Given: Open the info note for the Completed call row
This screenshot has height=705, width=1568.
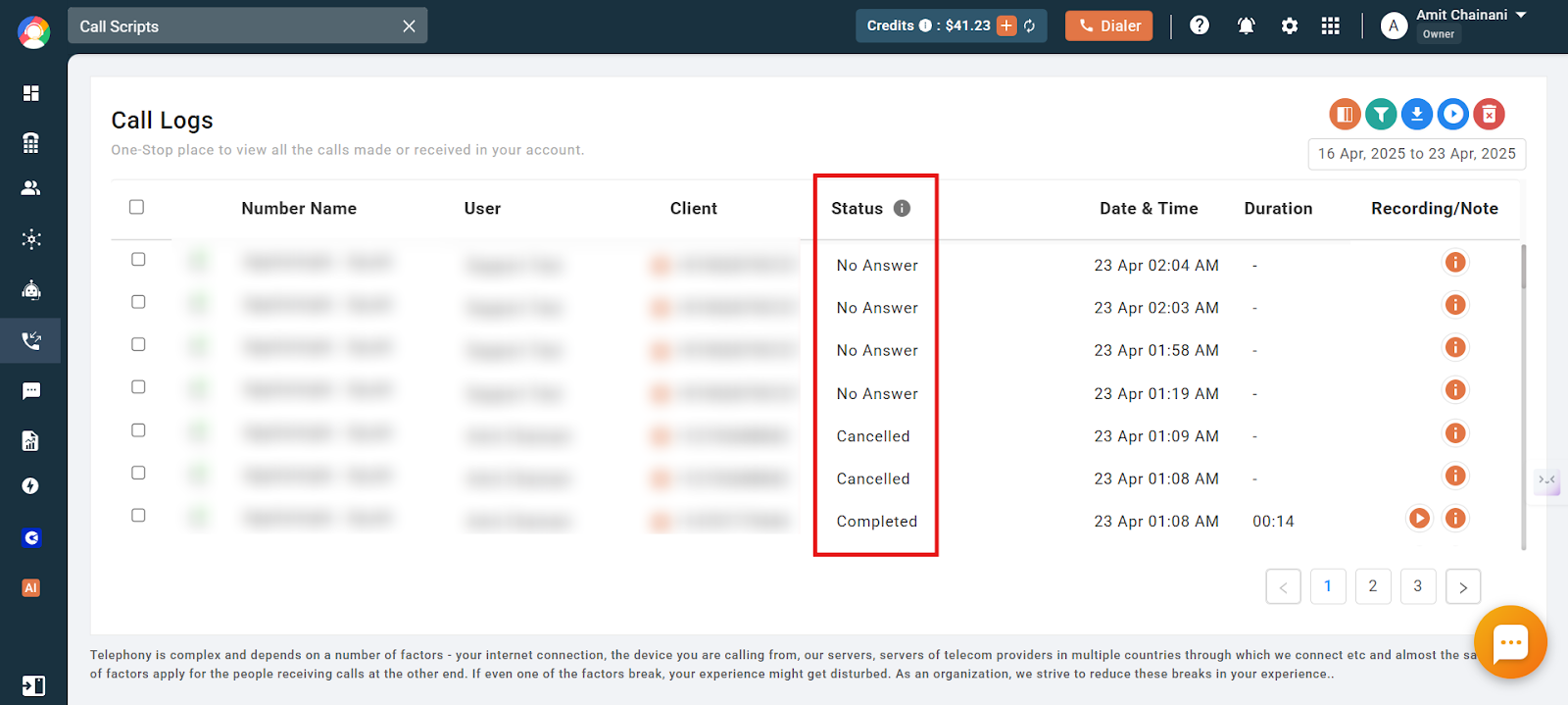Looking at the screenshot, I should pos(1455,518).
